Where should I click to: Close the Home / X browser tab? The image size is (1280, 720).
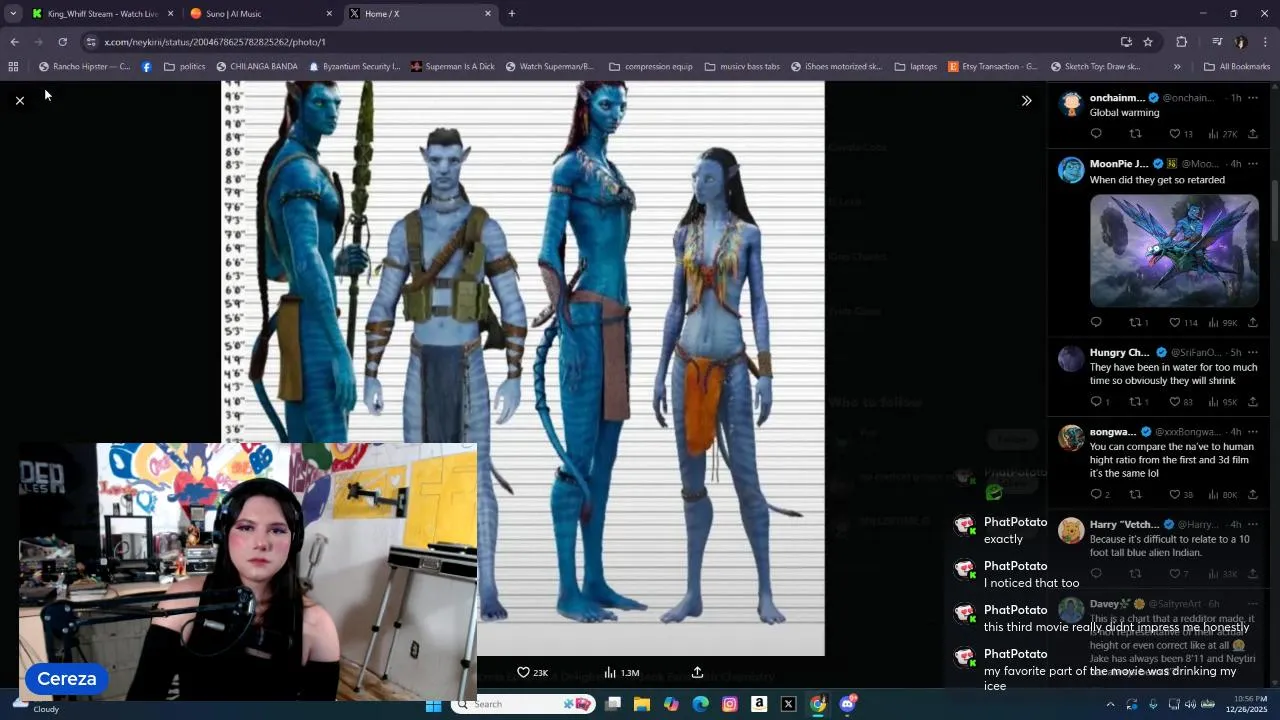[x=488, y=14]
